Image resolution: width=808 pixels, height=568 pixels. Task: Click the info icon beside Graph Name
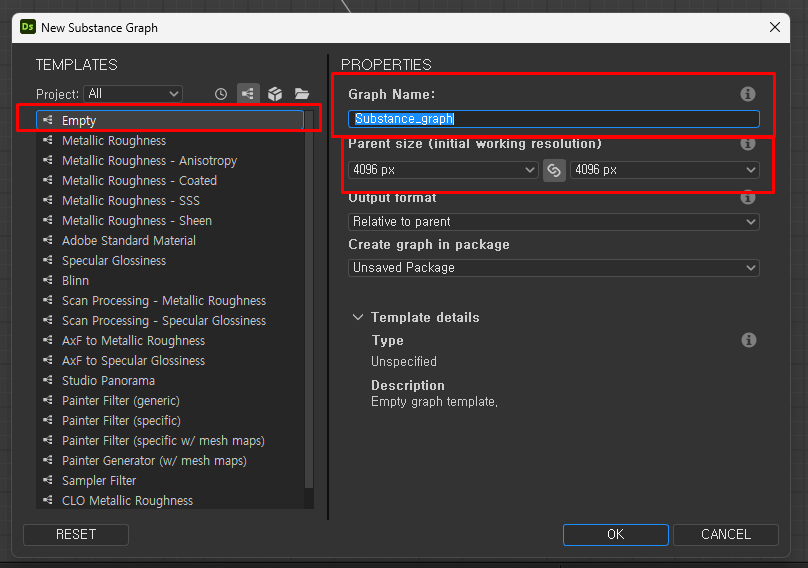[x=748, y=94]
